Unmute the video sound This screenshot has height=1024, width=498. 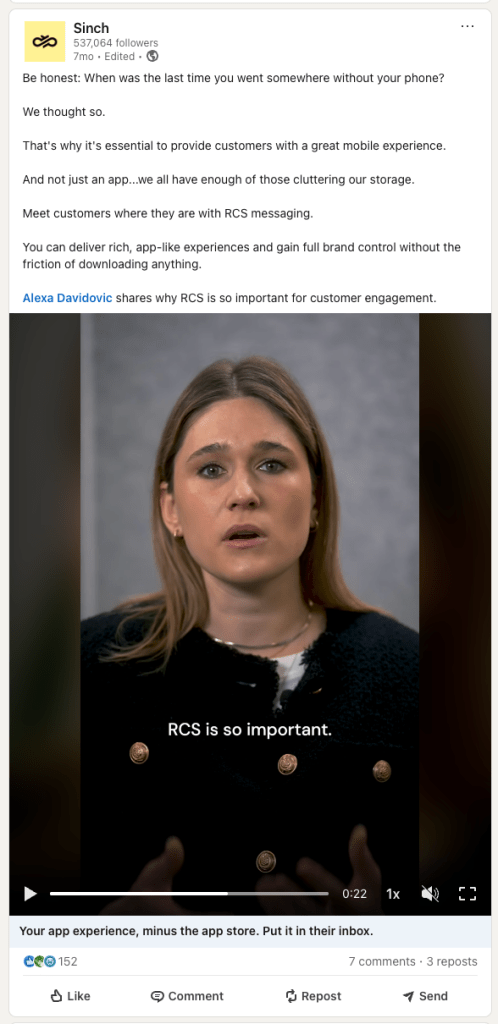430,894
